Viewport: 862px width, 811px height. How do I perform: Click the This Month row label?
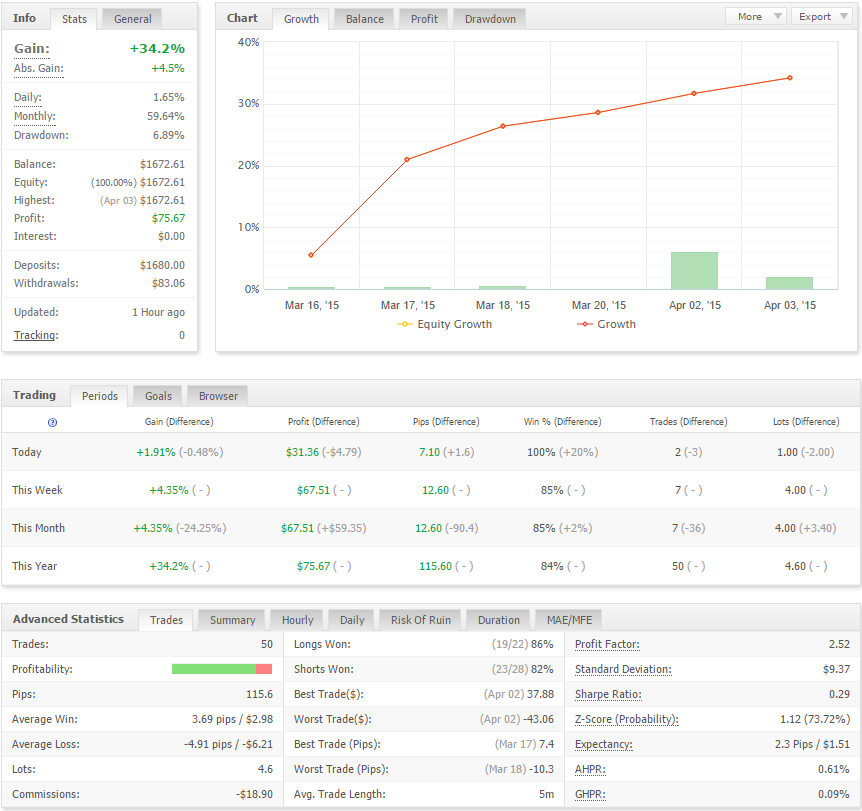[38, 528]
